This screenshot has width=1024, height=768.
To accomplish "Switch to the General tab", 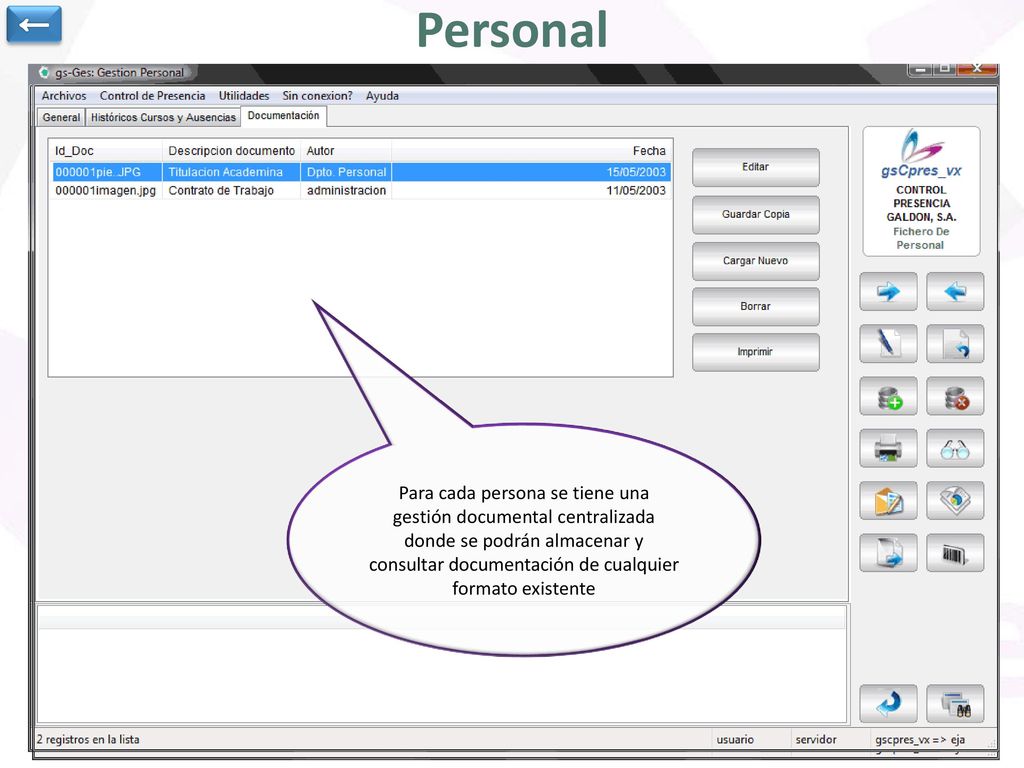I will [61, 117].
